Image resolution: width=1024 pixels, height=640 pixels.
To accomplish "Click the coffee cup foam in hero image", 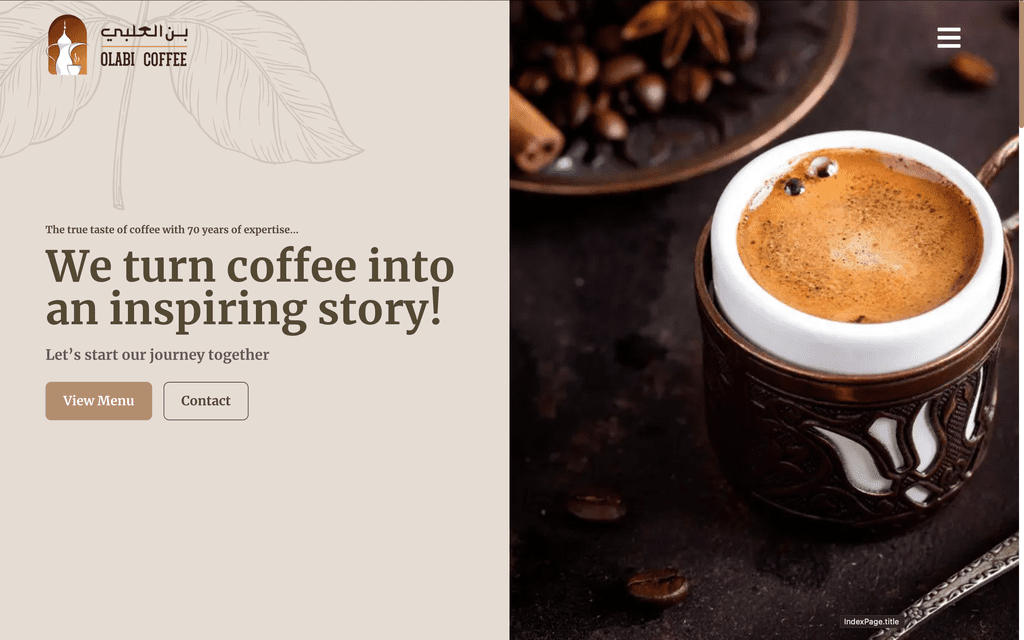I will pyautogui.click(x=859, y=236).
